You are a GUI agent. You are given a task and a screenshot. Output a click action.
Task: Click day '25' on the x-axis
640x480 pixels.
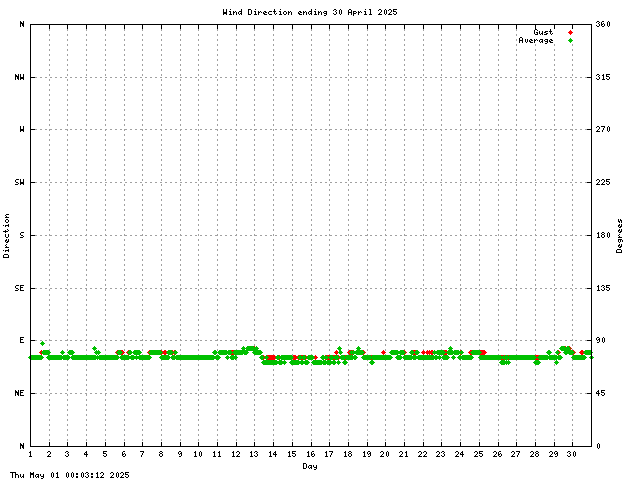pyautogui.click(x=478, y=454)
